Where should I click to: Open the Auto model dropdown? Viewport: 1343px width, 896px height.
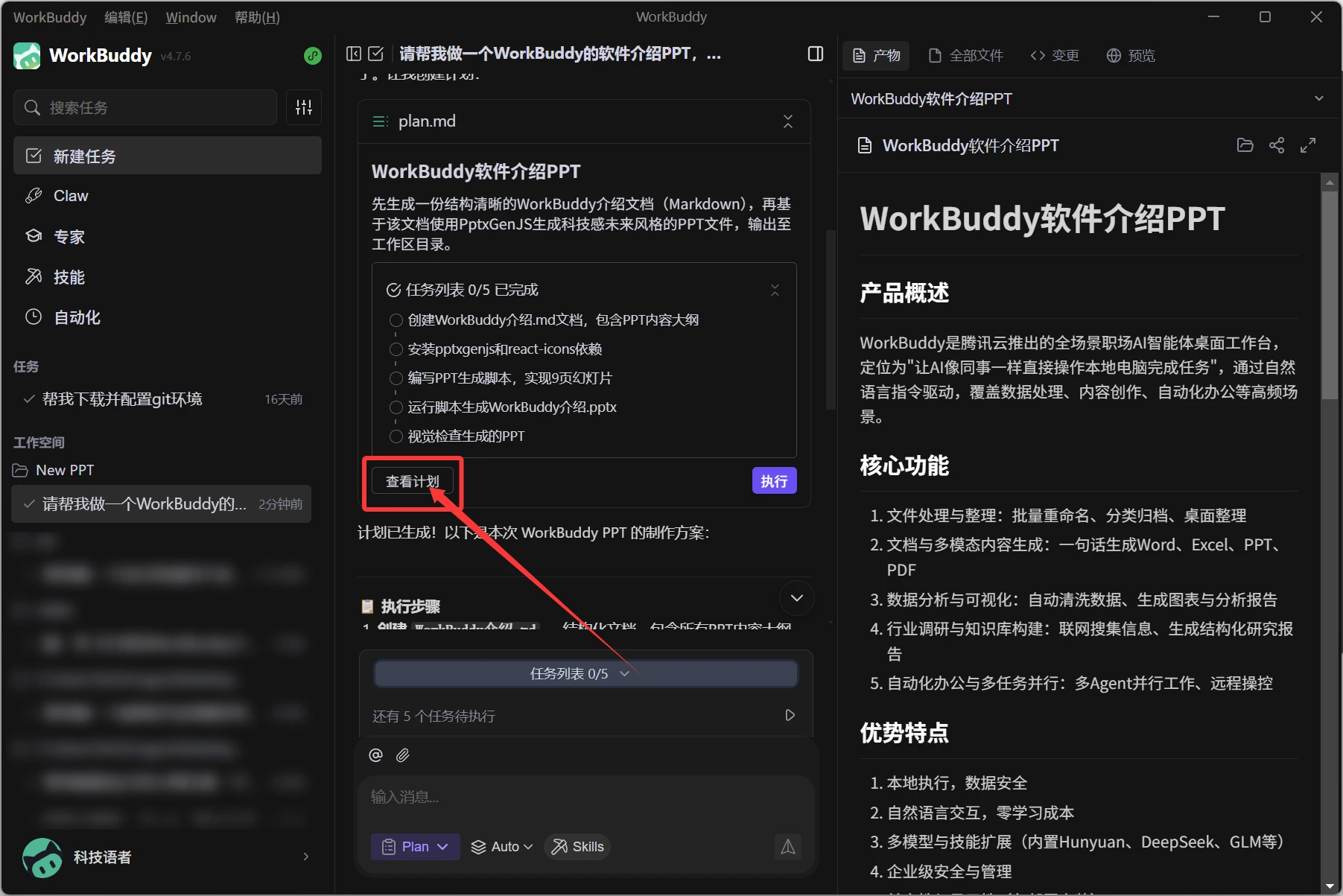[502, 847]
